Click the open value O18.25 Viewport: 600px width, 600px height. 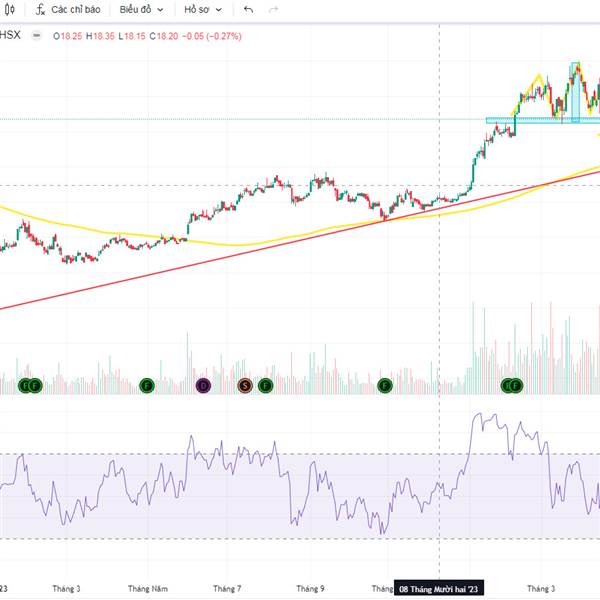(68, 36)
